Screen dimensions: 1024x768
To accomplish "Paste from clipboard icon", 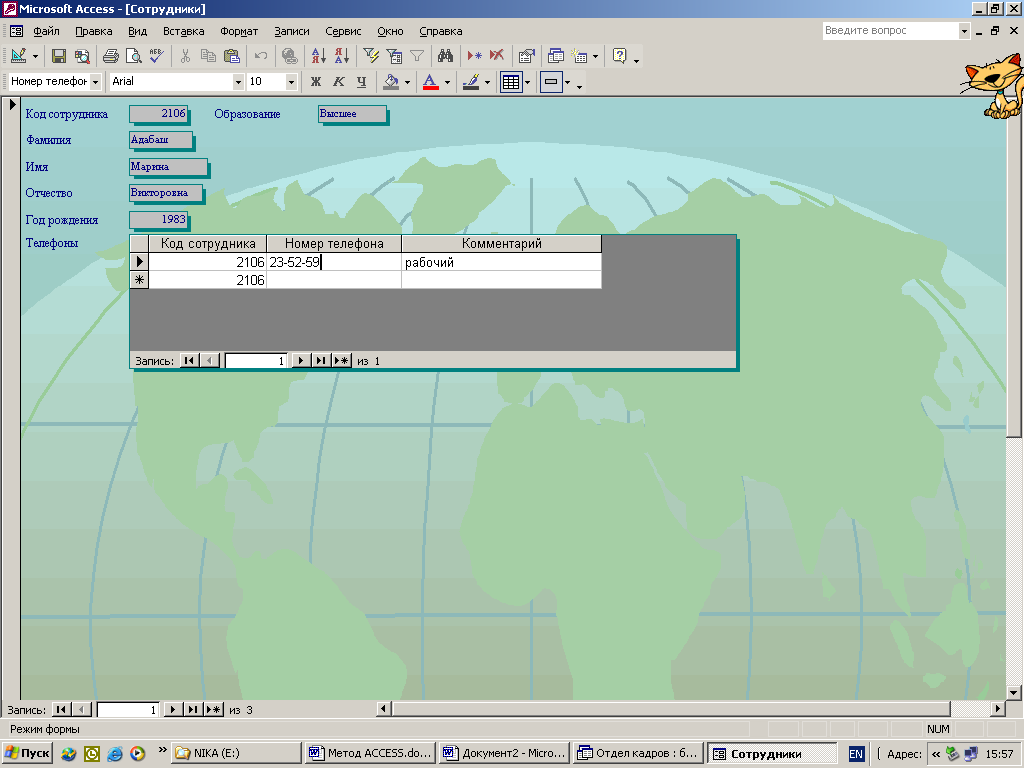I will 231,56.
